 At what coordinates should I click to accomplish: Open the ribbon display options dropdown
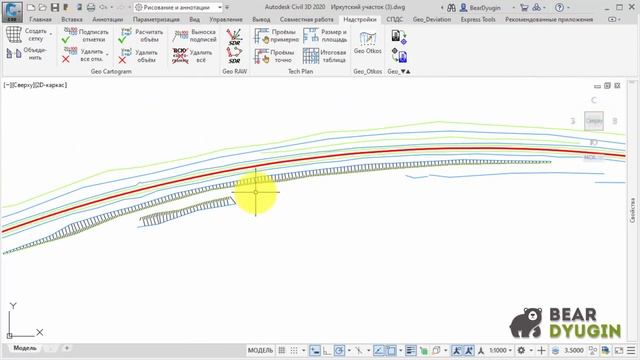tap(613, 19)
